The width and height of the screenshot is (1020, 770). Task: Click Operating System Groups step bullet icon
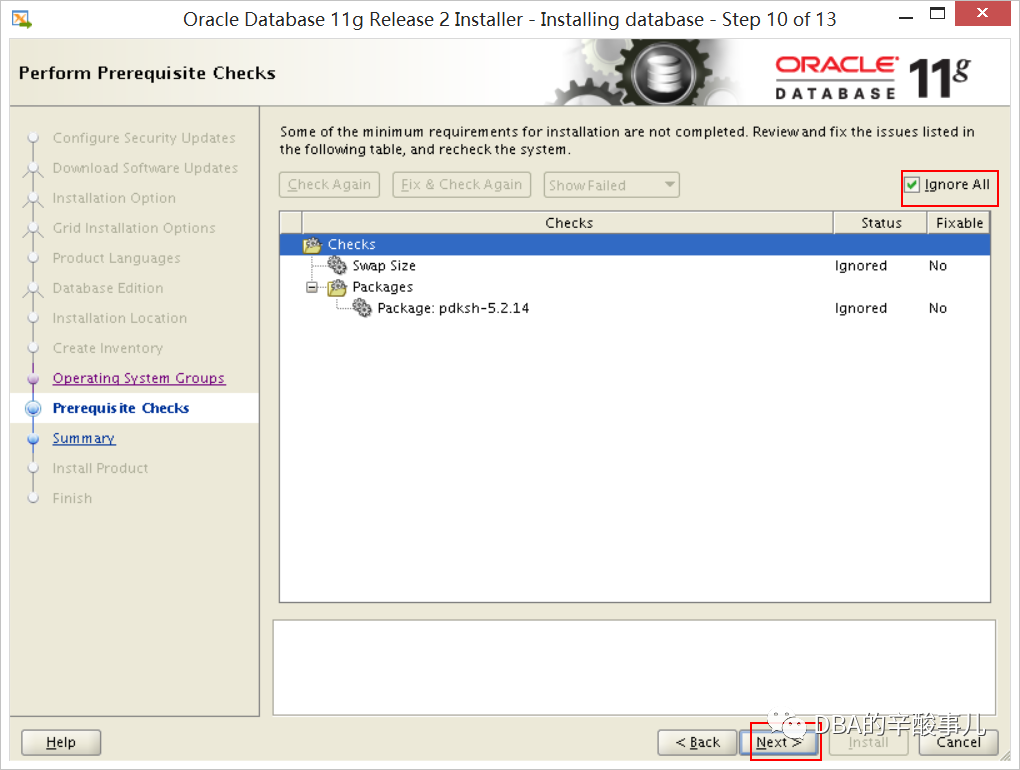click(33, 378)
